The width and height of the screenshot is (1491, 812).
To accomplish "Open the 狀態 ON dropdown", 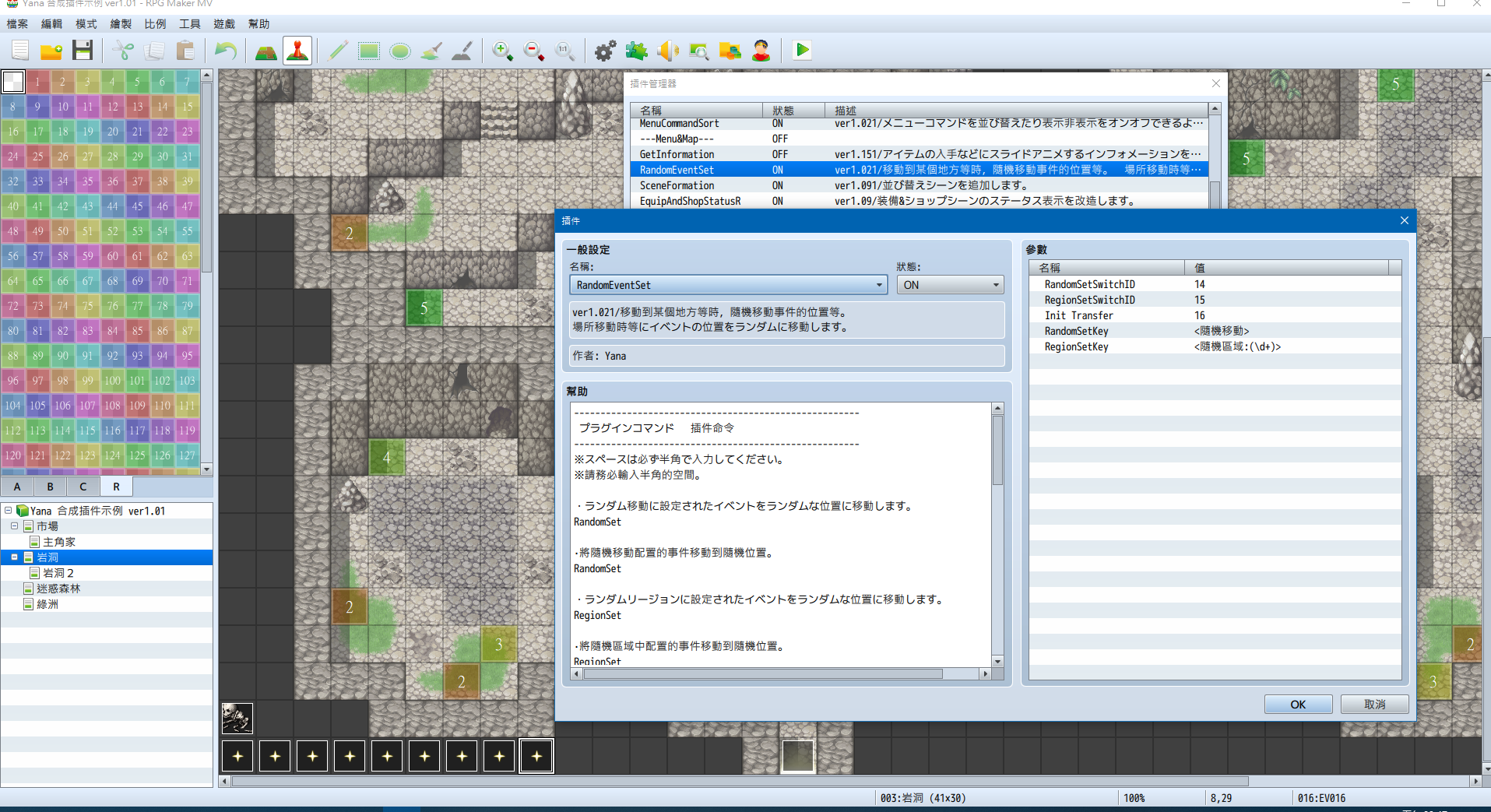I will click(x=951, y=285).
